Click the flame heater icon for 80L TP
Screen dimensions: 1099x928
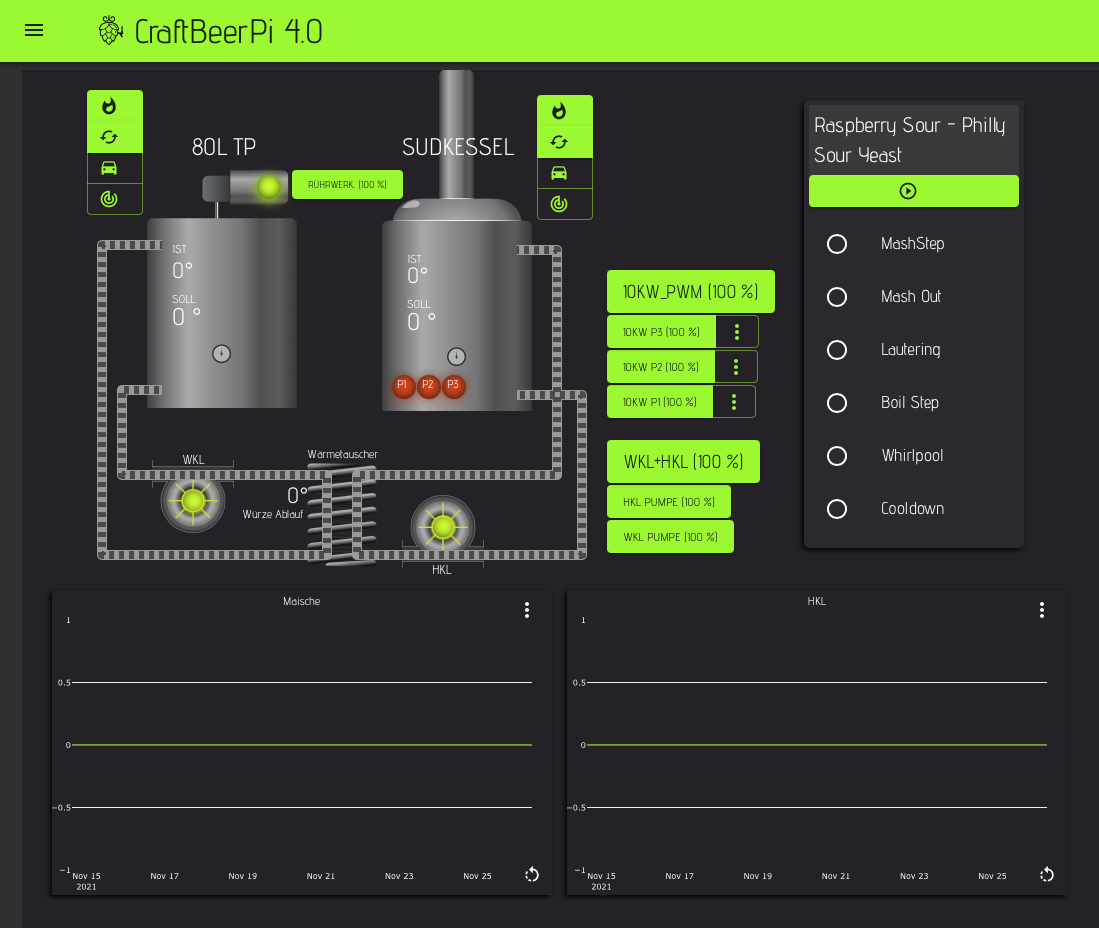[x=110, y=106]
